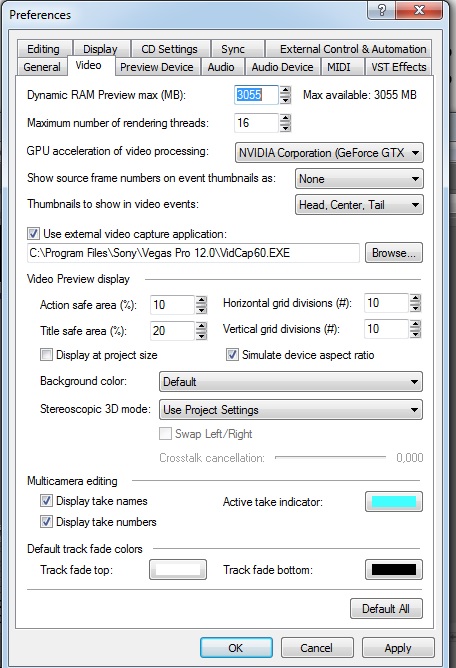
Task: Increase Title safe area percent
Action: [201, 326]
